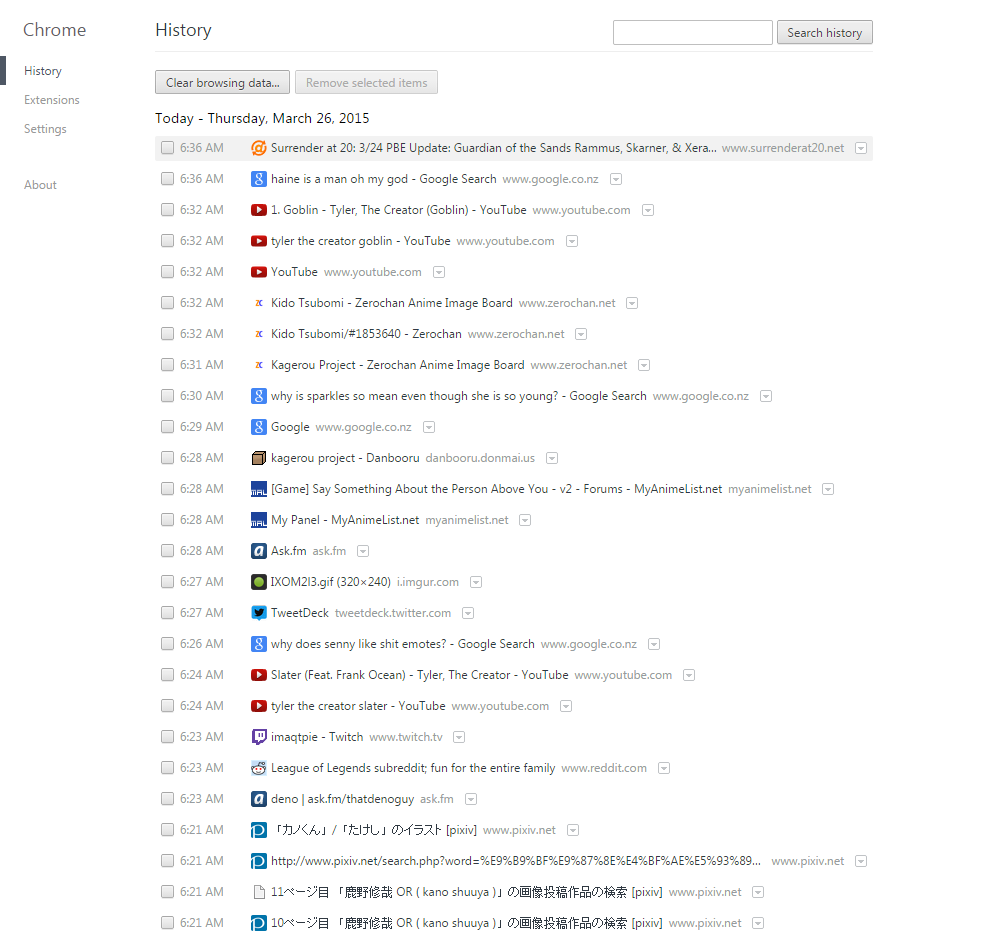The width and height of the screenshot is (989, 938).
Task: Check box for '10ページ目' pixiv entry
Action: (167, 923)
